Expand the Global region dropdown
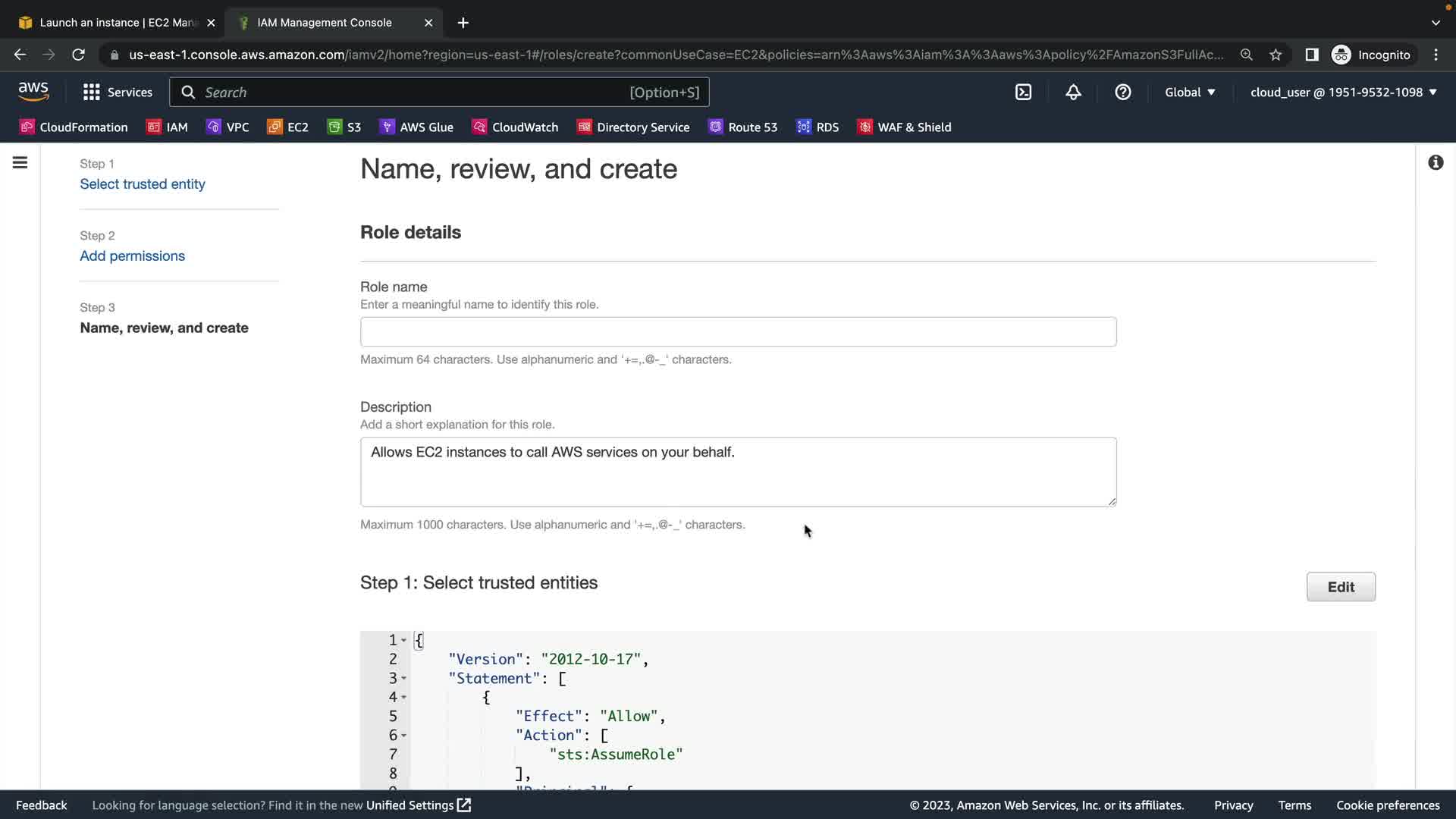This screenshot has height=819, width=1456. [1190, 92]
